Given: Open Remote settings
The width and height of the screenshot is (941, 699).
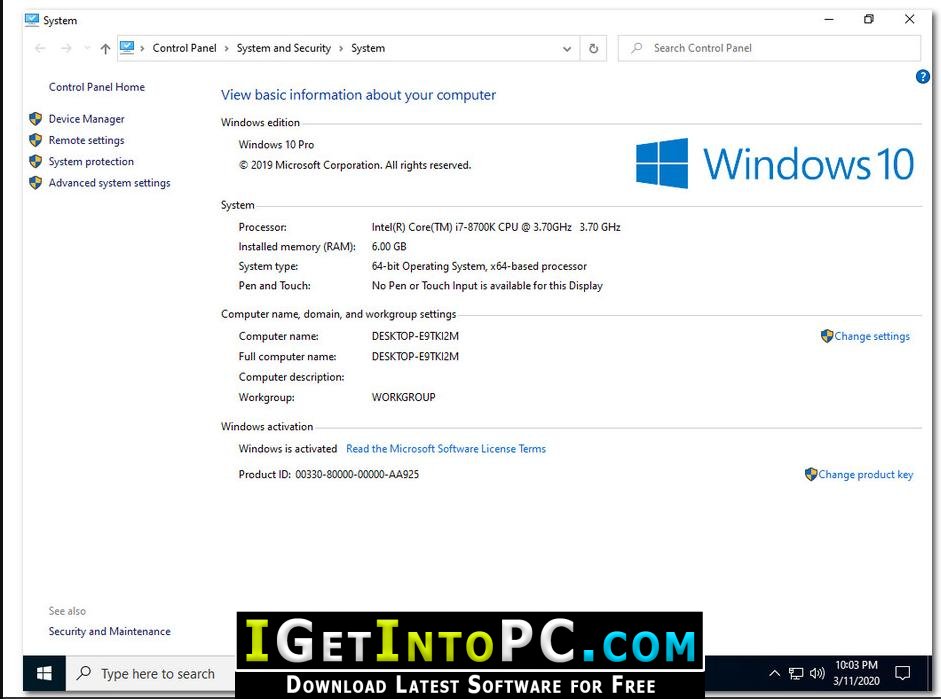Looking at the screenshot, I should (86, 140).
